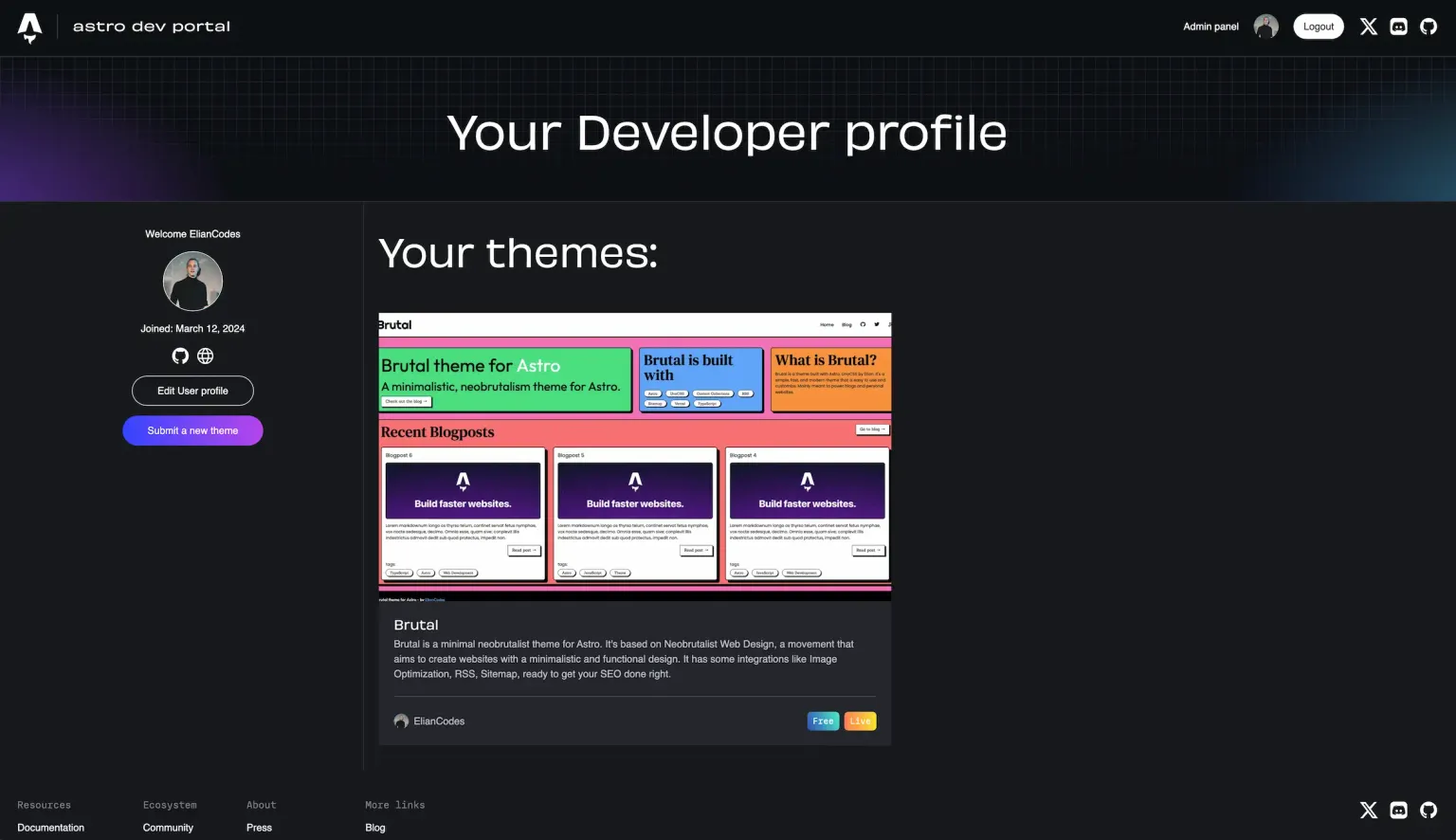Image resolution: width=1456 pixels, height=840 pixels.
Task: Click the user avatar in the header
Action: point(1265,27)
